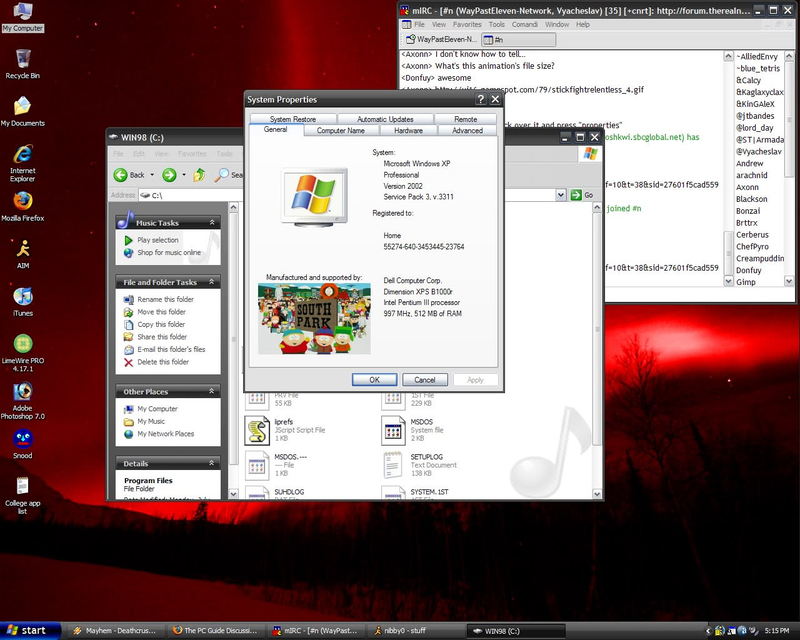The width and height of the screenshot is (800, 640).
Task: Open the Computer Name tab
Action: [x=341, y=131]
